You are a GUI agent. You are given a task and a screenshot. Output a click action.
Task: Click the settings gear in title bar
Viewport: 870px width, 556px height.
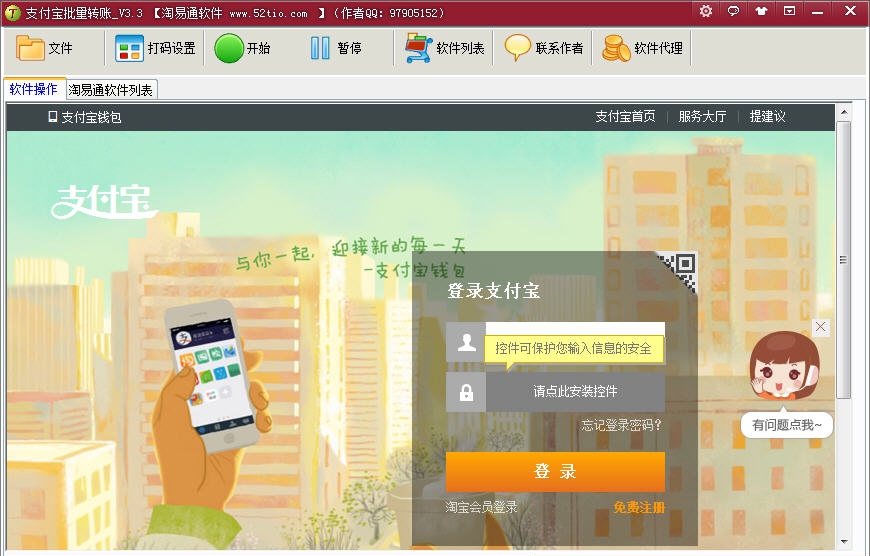pyautogui.click(x=706, y=11)
